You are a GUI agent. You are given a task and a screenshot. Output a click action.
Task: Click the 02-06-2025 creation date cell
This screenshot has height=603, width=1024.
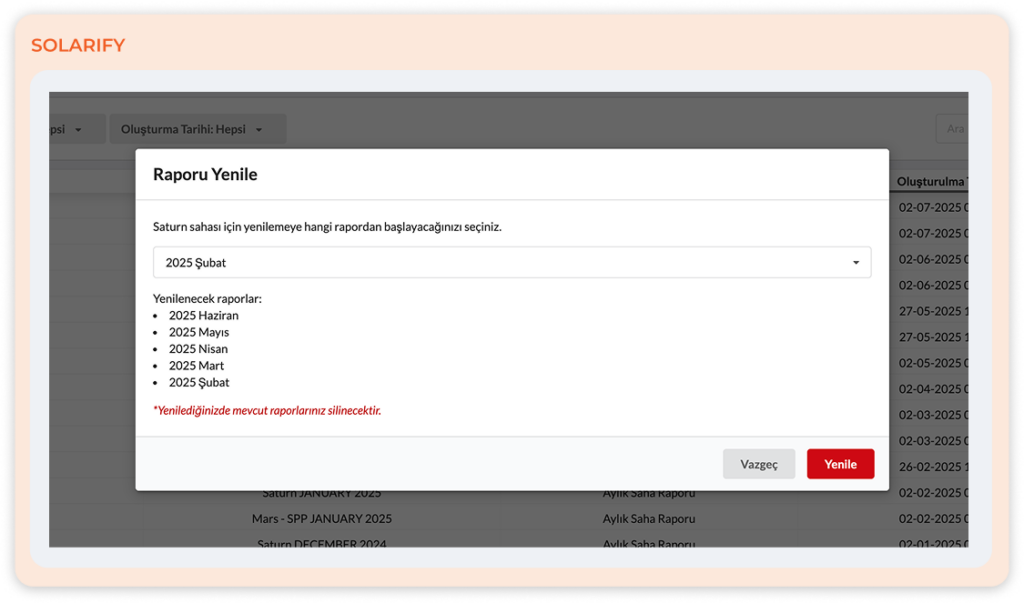coord(932,259)
